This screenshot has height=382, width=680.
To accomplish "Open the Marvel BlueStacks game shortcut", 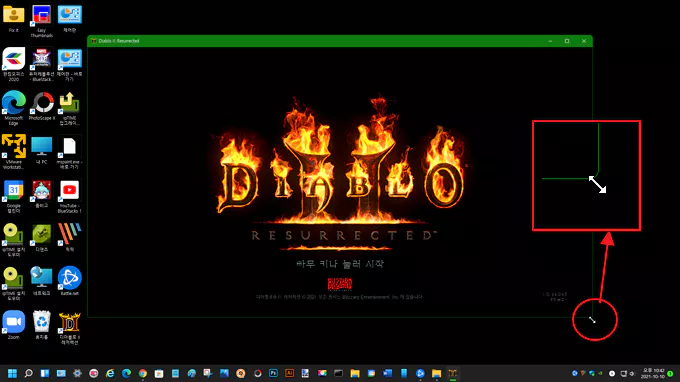I will [x=42, y=64].
